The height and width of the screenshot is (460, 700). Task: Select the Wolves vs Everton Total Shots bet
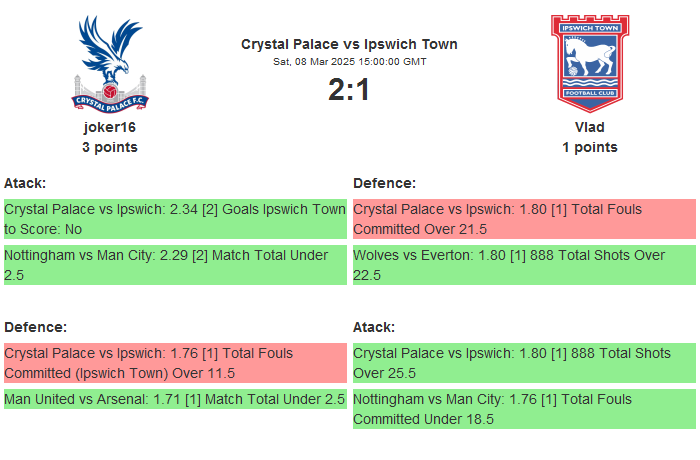(x=524, y=265)
